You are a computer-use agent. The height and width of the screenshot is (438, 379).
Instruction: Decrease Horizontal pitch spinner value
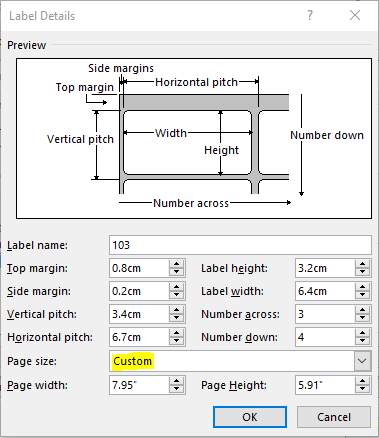pos(176,341)
